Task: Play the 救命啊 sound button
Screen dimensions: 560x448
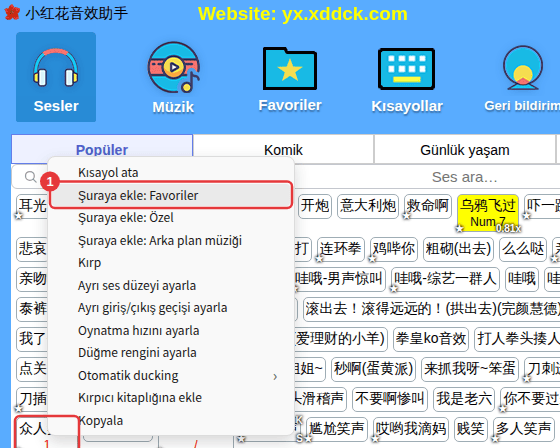Action: [428, 206]
